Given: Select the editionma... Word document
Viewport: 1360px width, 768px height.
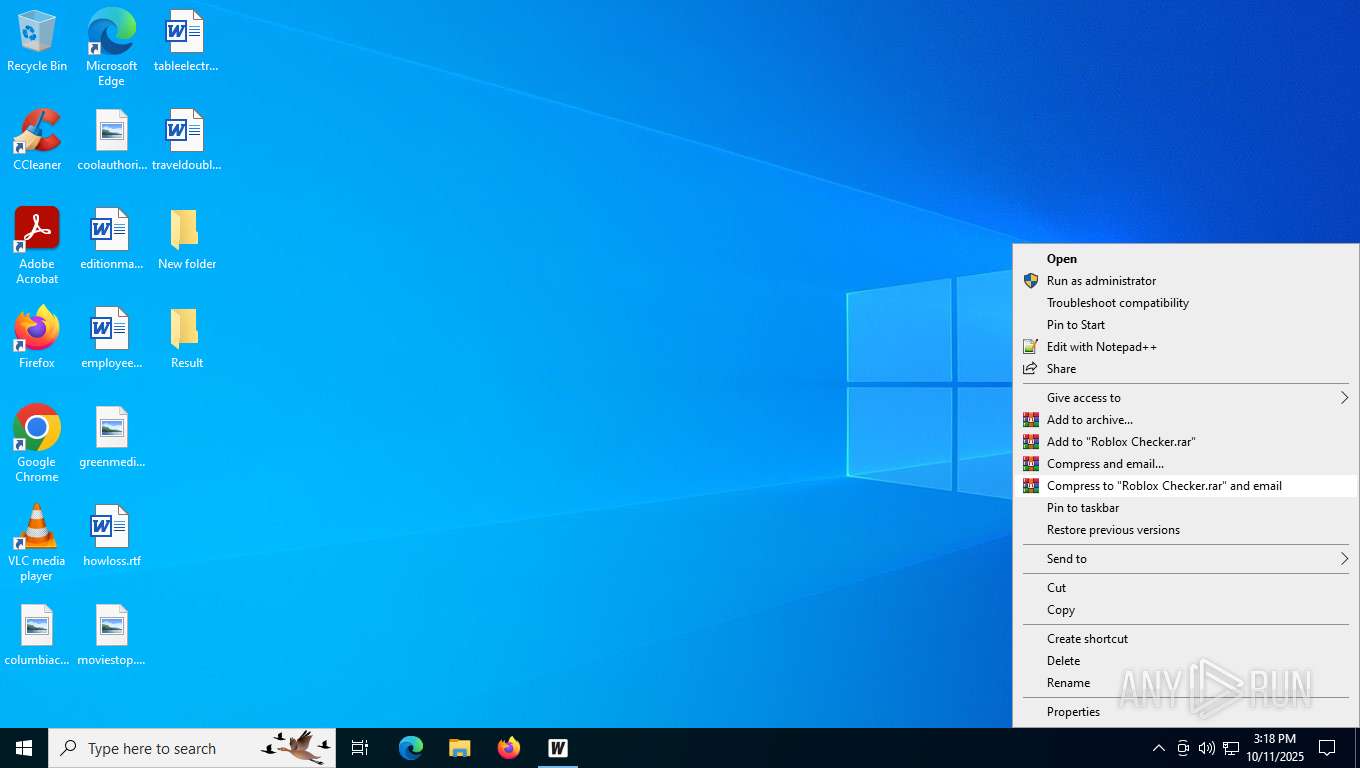Looking at the screenshot, I should coord(112,240).
